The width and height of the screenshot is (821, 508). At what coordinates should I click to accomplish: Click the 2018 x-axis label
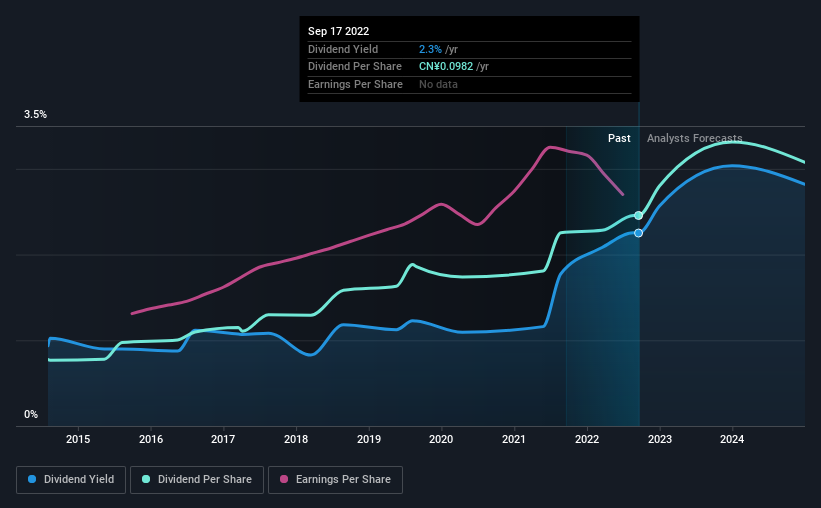[x=296, y=439]
